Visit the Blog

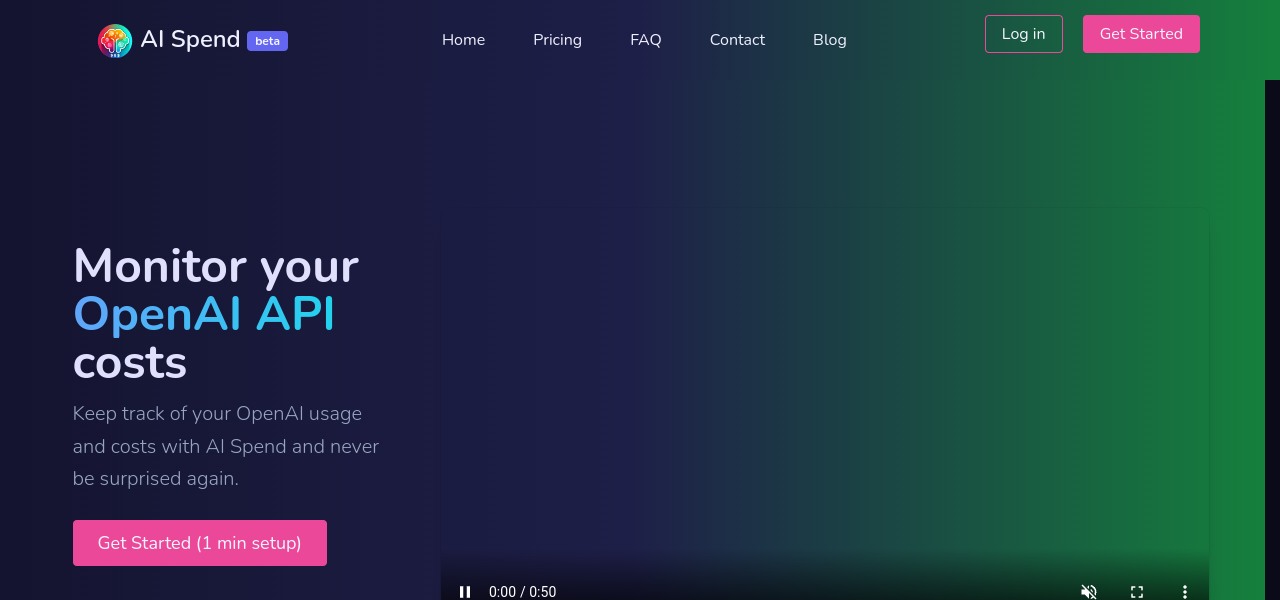click(x=829, y=40)
